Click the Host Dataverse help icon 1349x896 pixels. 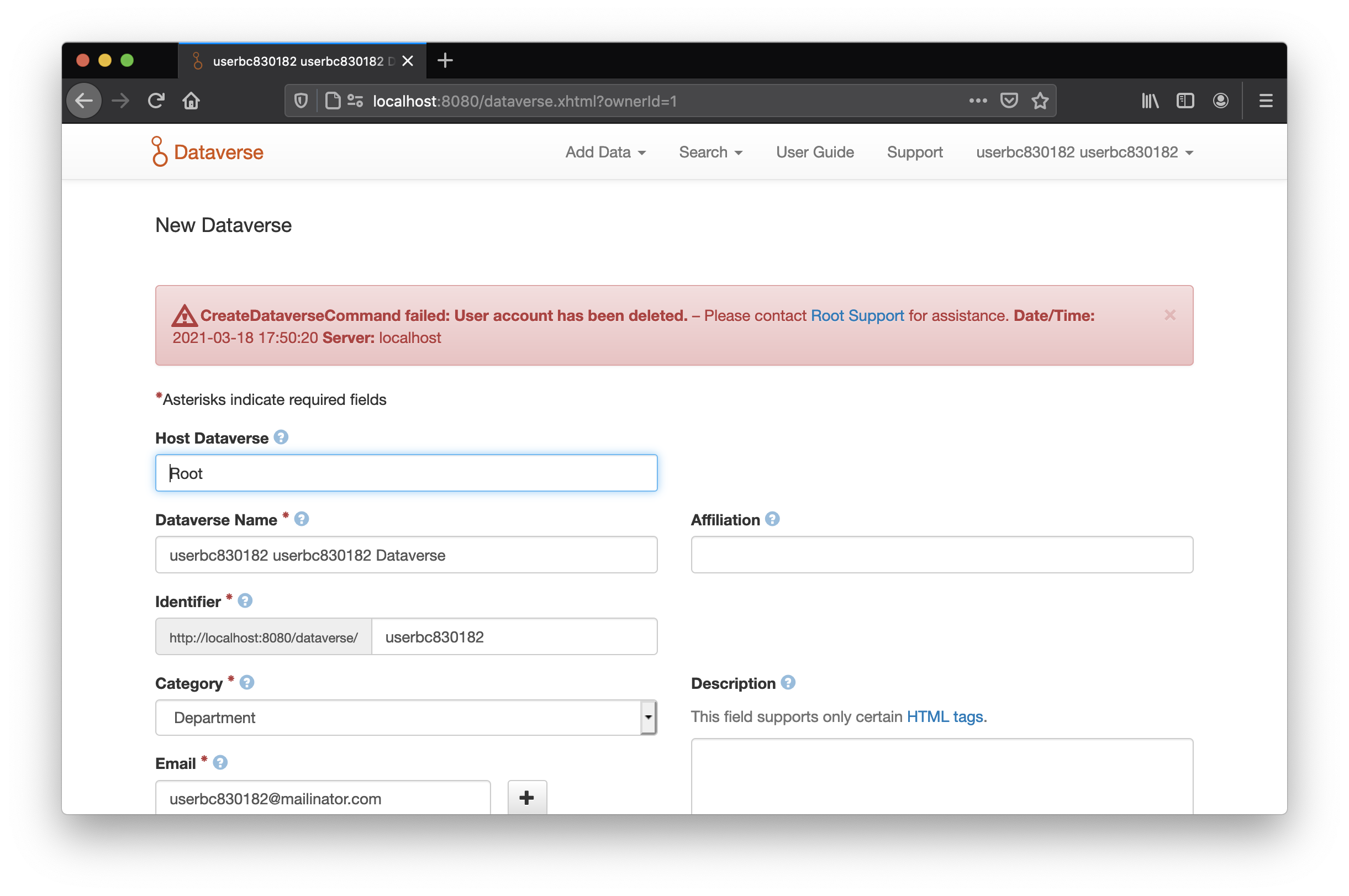tap(281, 437)
